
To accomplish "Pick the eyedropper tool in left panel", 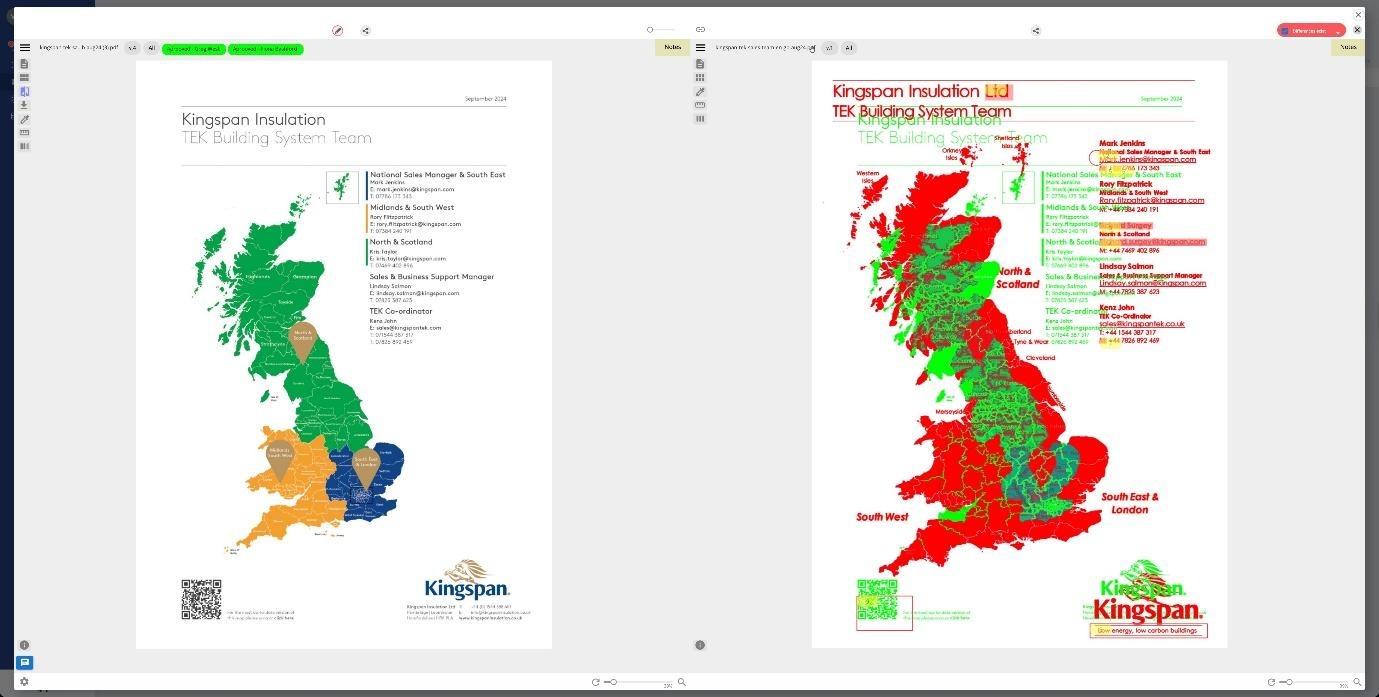I will pyautogui.click(x=25, y=119).
